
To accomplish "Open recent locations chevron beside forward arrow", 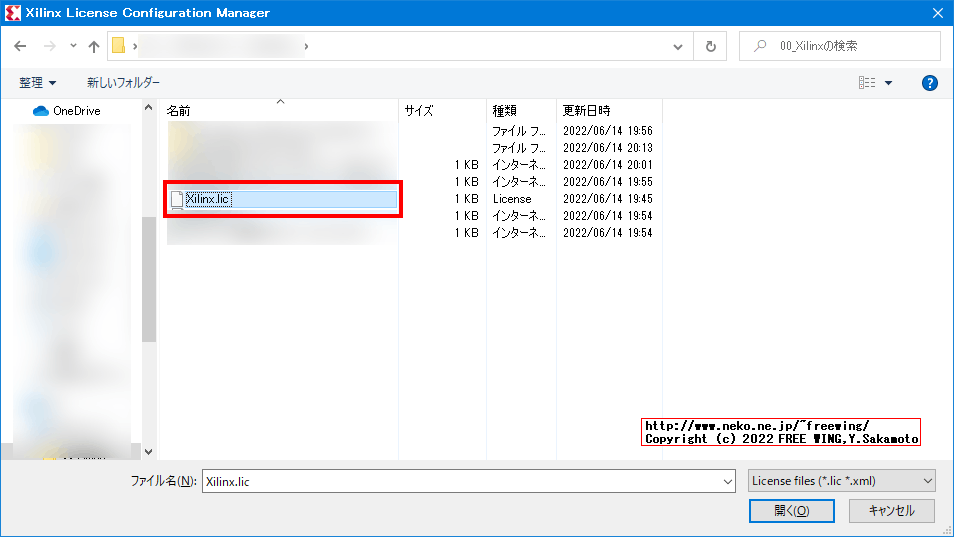I will coord(73,46).
